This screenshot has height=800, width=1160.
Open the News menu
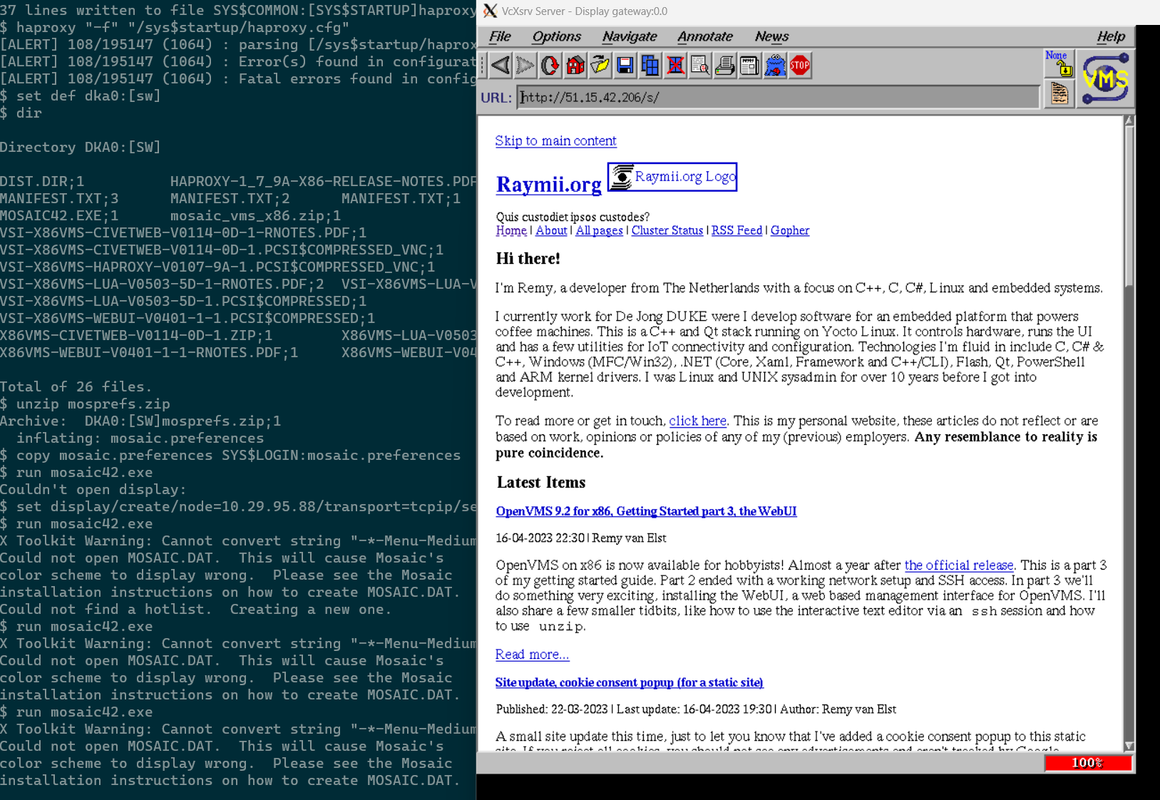coord(772,36)
